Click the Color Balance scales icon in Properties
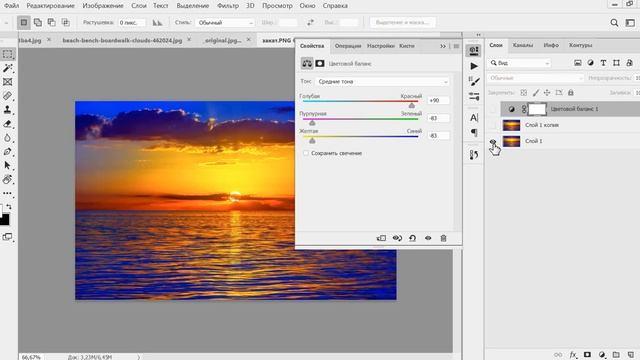This screenshot has width=640, height=360. (x=307, y=63)
